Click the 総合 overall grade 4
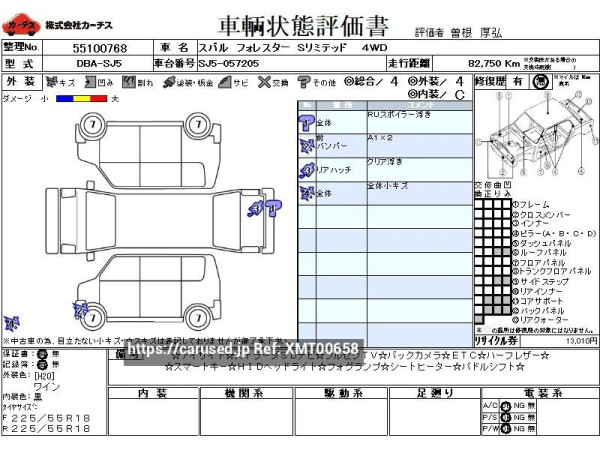 394,82
